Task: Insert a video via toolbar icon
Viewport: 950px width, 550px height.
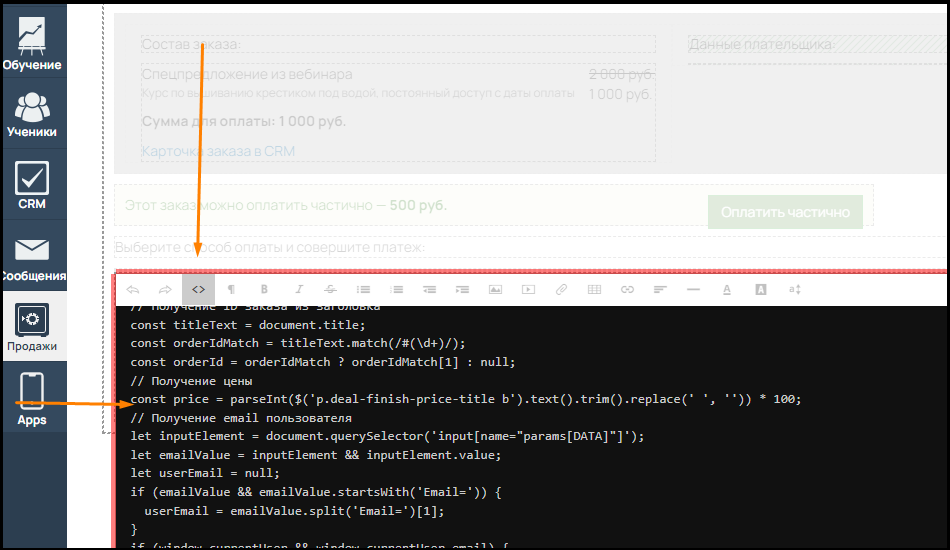Action: coord(528,290)
